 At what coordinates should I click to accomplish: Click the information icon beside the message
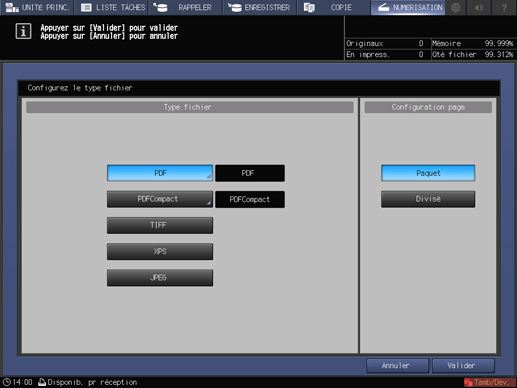(x=23, y=31)
